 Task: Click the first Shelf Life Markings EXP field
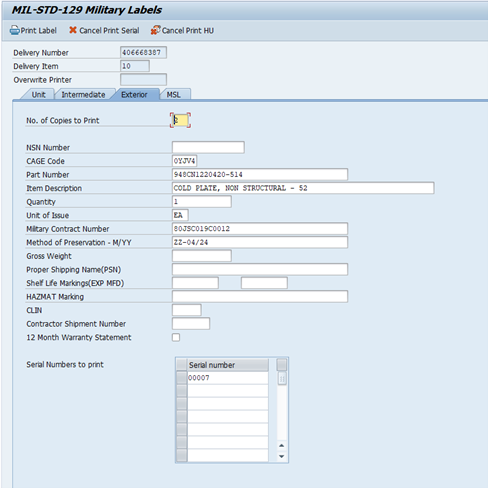(195, 283)
